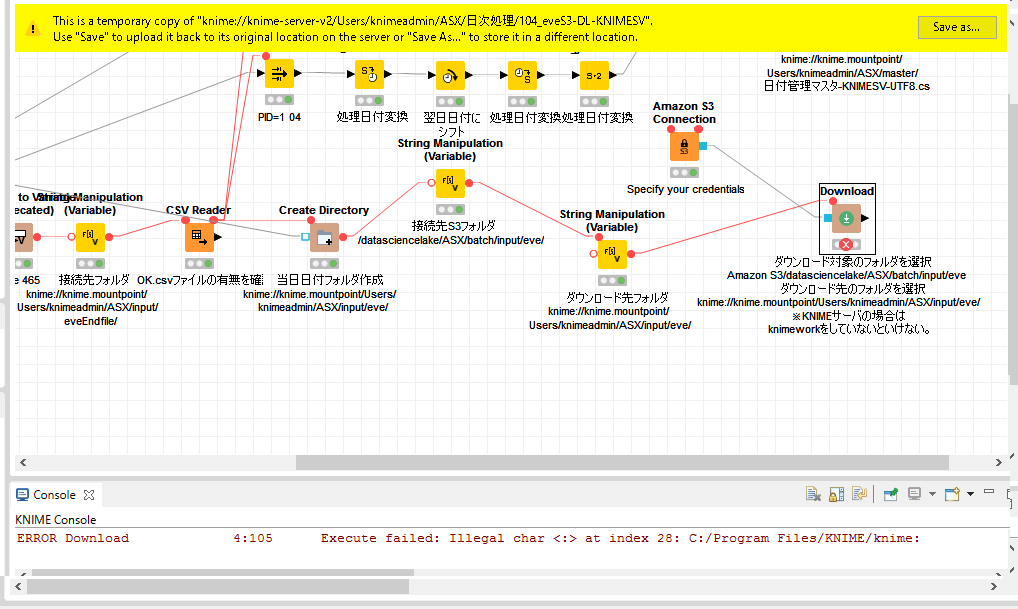This screenshot has height=609, width=1018.
Task: Click the blue output port of Amazon S3 Connection
Action: click(703, 146)
